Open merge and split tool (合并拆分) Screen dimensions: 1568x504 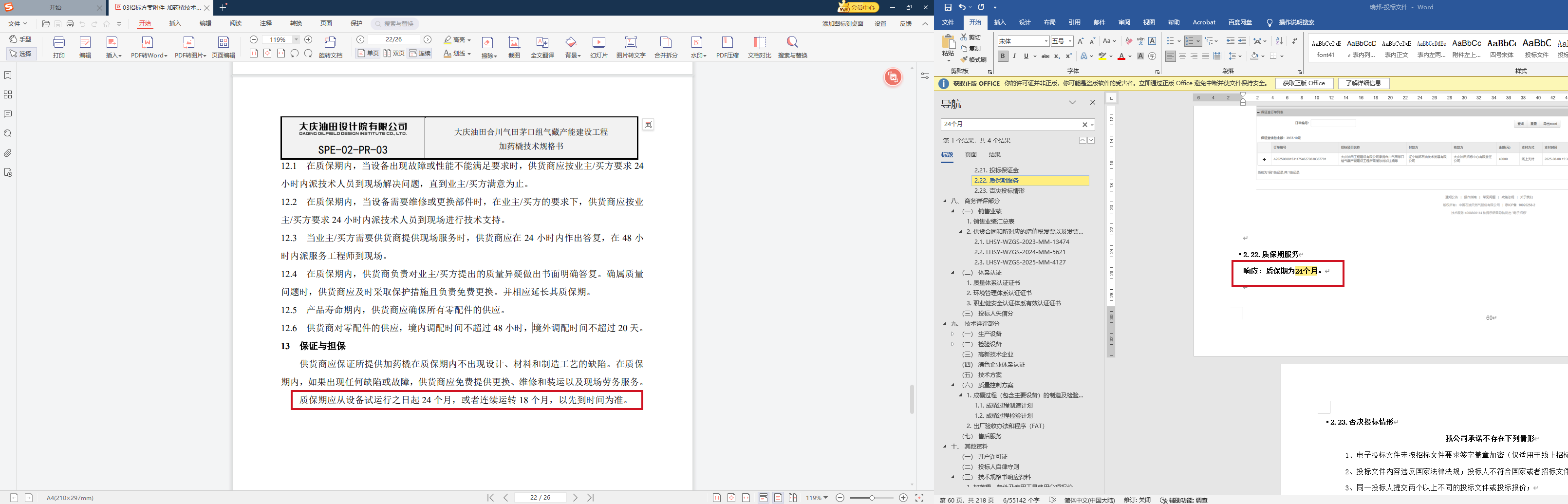(666, 47)
